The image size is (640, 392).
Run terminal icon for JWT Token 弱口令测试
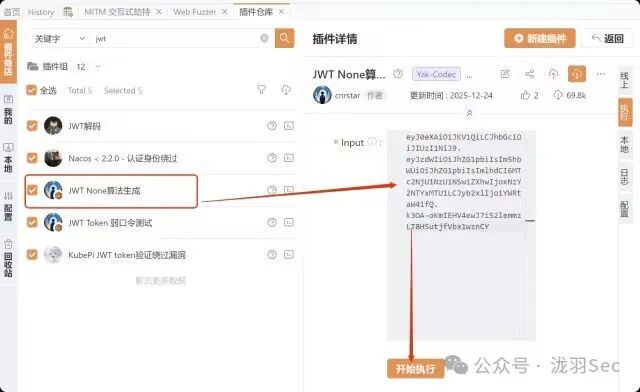click(x=289, y=222)
